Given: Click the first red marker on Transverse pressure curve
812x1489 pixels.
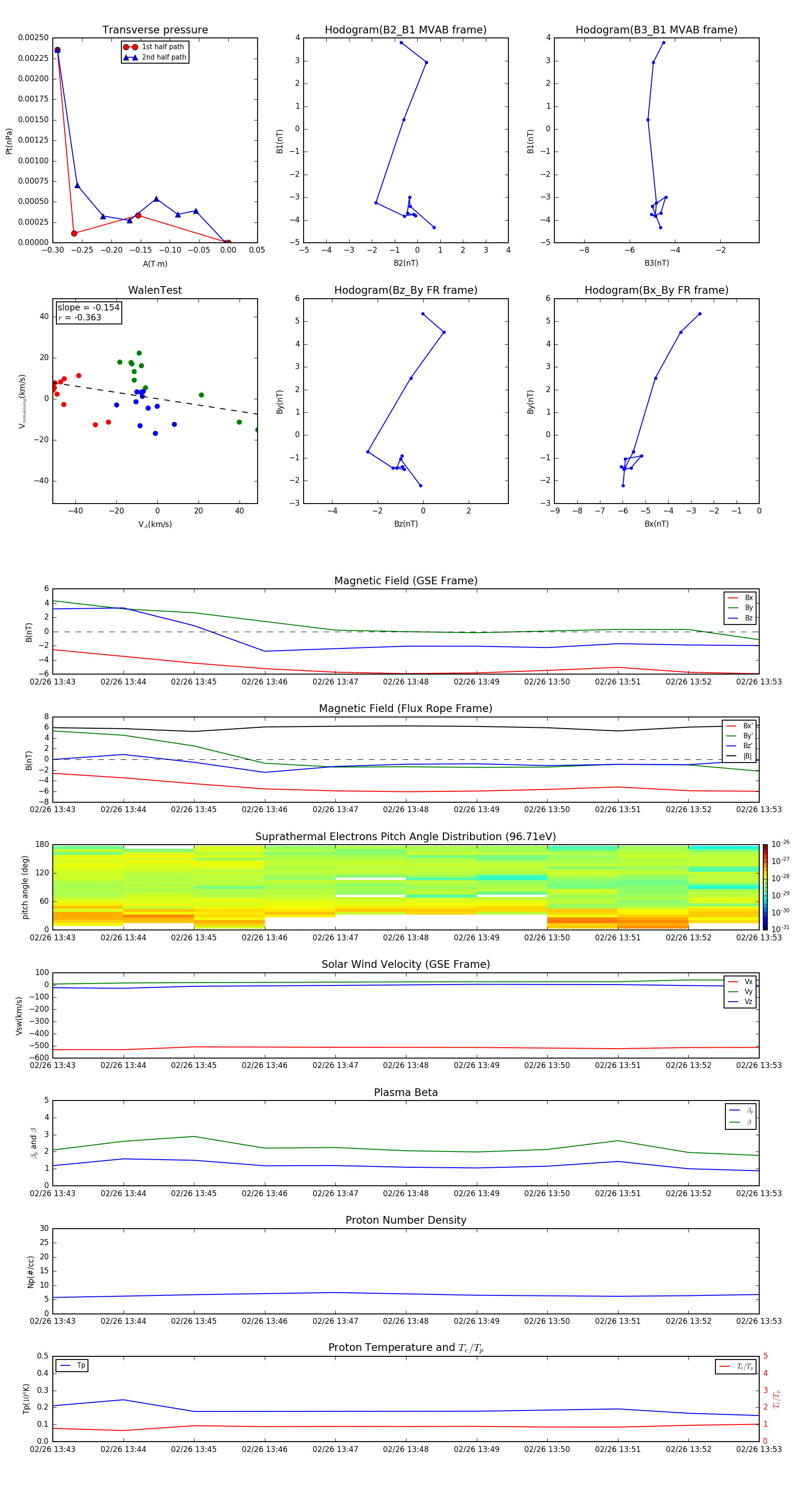Looking at the screenshot, I should 57,50.
